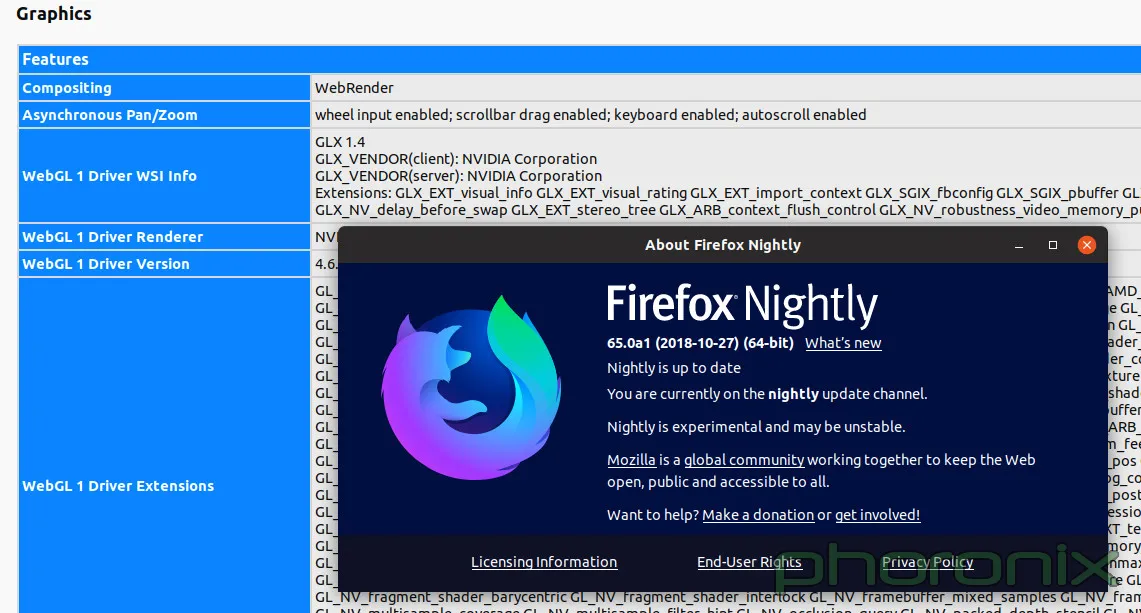Minimize the About Firefox Nightly dialog
1141x613 pixels.
[x=1019, y=245]
